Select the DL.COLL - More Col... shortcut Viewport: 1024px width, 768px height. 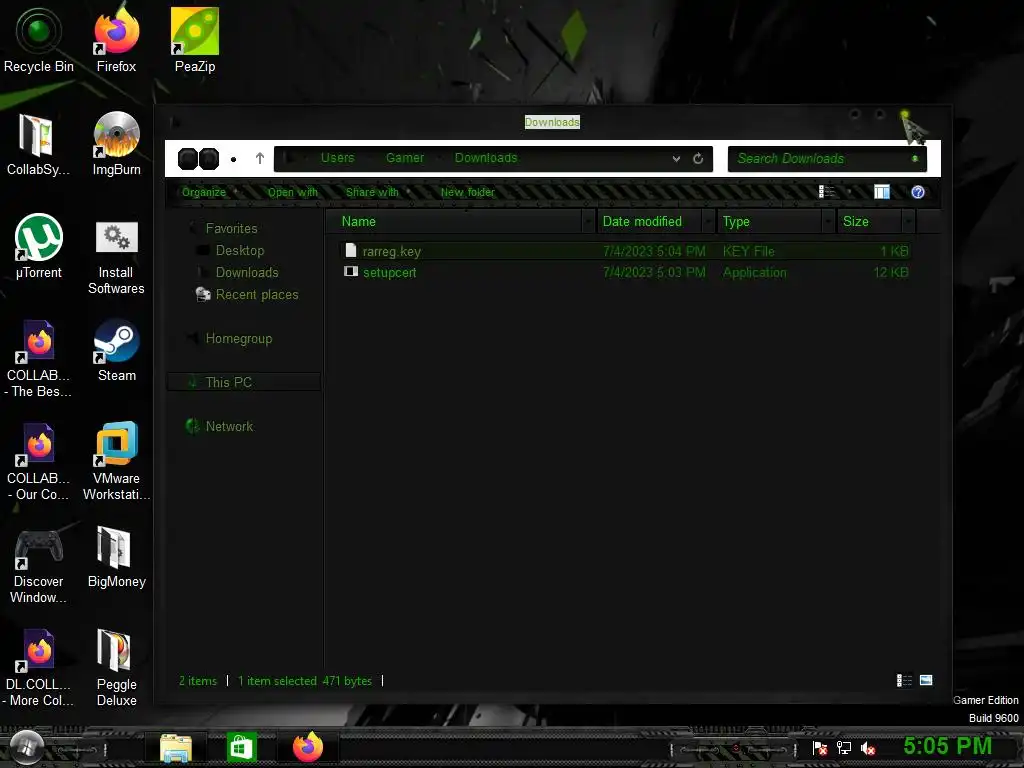click(x=38, y=667)
